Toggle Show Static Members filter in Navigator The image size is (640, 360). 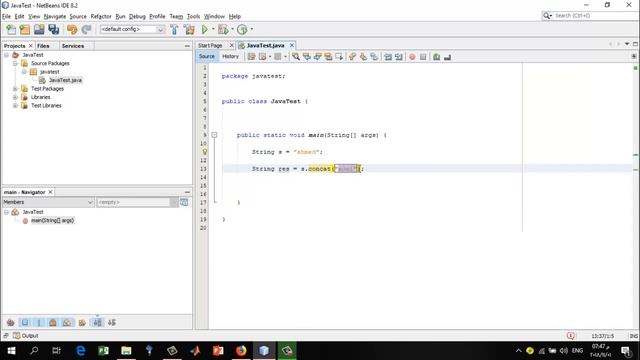point(39,322)
